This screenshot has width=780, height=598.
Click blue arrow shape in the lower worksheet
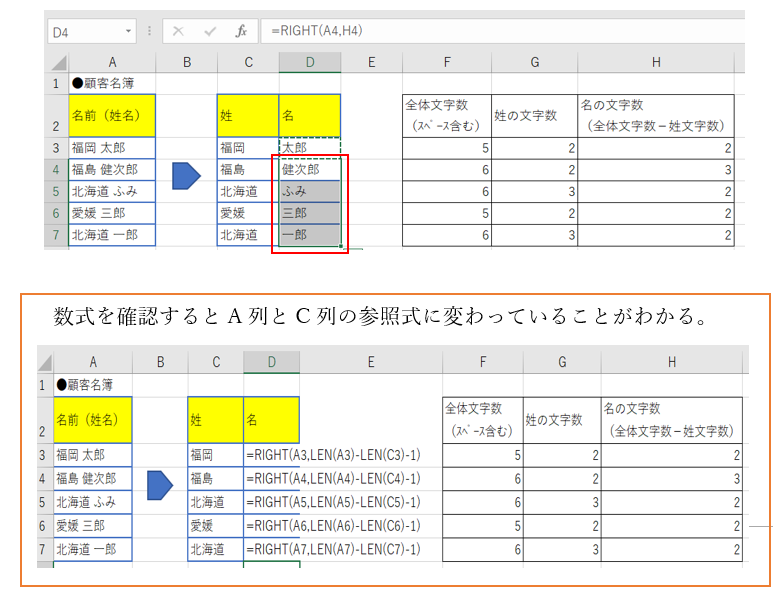160,485
